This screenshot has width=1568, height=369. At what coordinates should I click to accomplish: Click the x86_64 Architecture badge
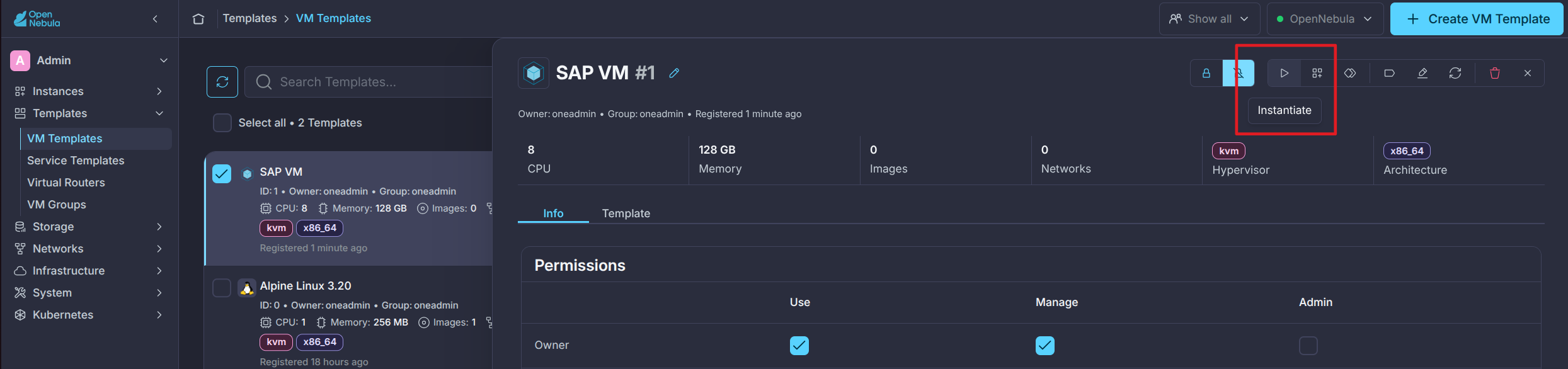click(x=1407, y=151)
